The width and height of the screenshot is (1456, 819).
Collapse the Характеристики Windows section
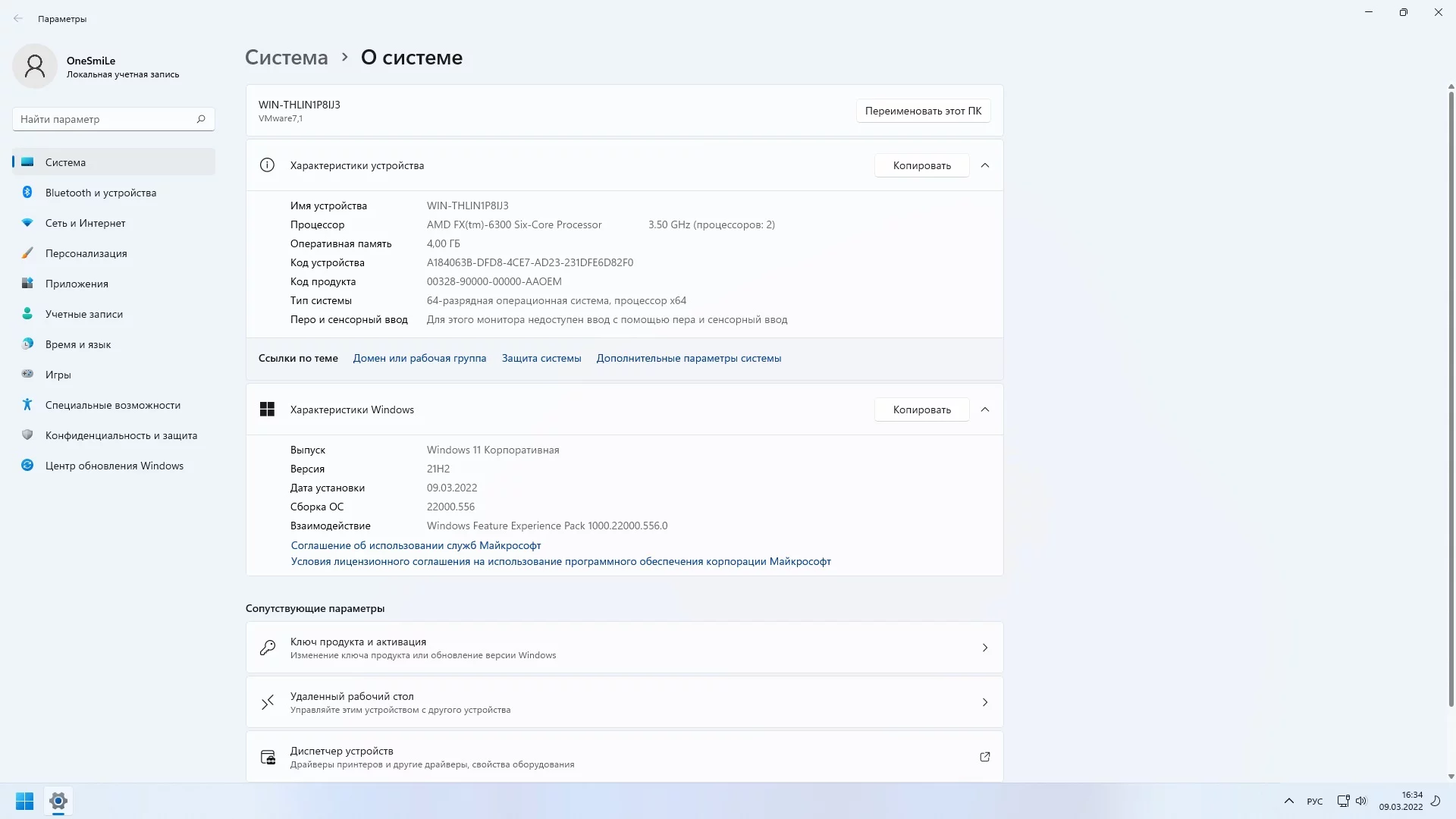pos(984,409)
